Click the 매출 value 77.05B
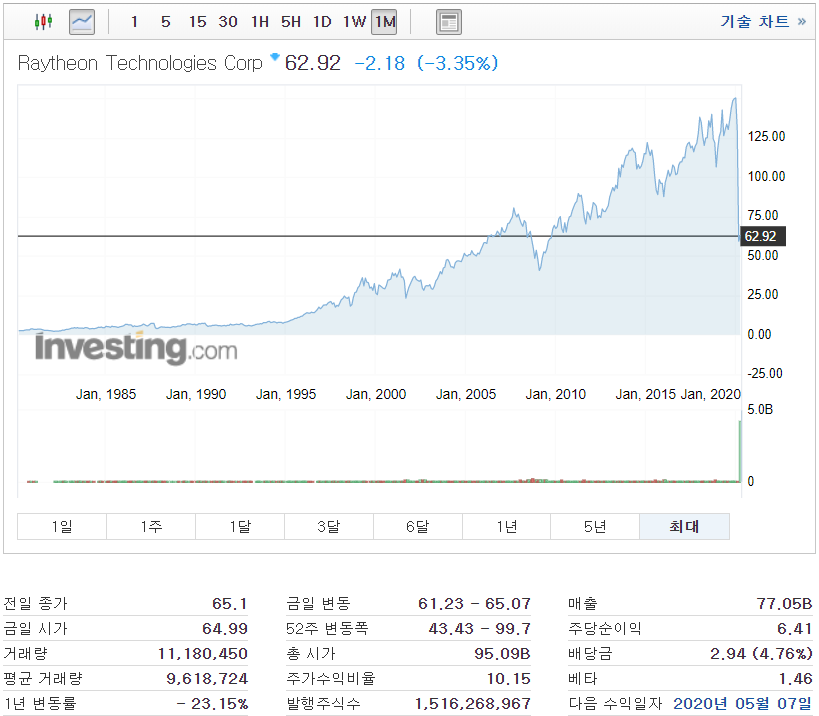The image size is (819, 716). [785, 604]
